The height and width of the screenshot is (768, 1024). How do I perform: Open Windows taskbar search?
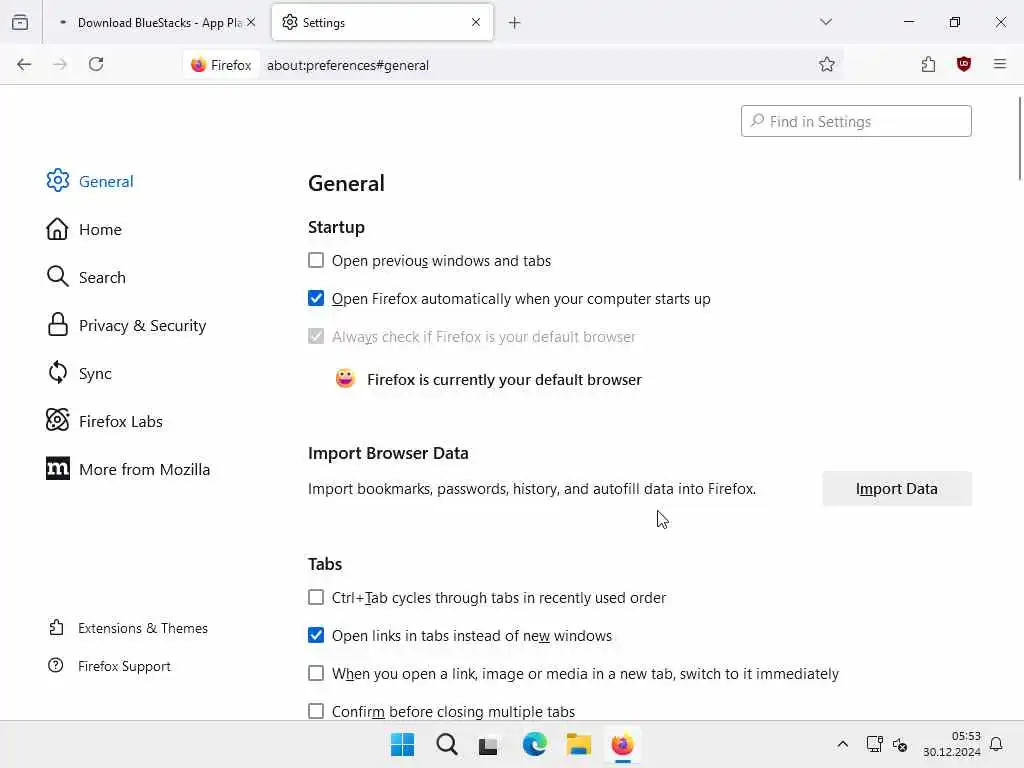click(447, 744)
